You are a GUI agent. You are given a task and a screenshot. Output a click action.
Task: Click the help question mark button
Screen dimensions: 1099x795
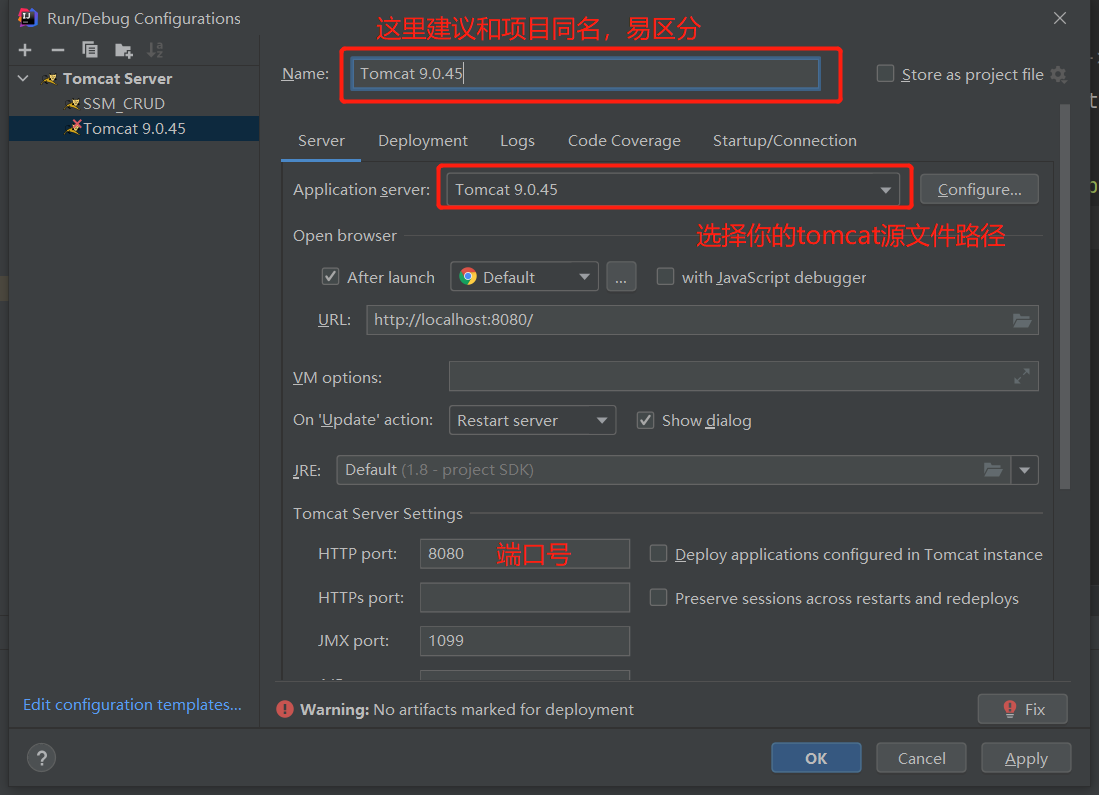(x=41, y=758)
